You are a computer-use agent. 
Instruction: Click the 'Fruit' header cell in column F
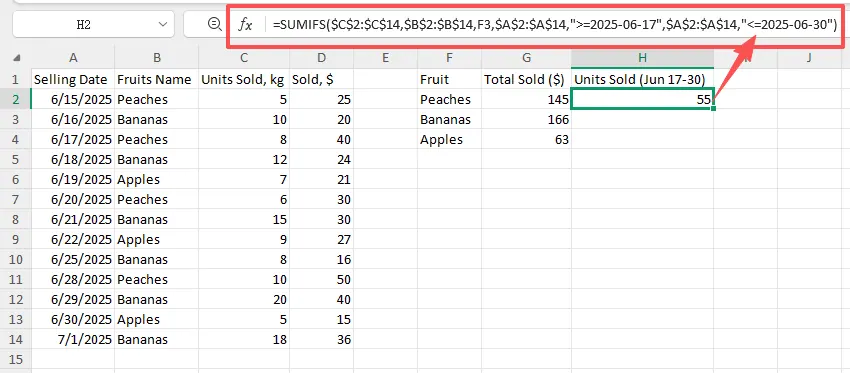click(449, 80)
